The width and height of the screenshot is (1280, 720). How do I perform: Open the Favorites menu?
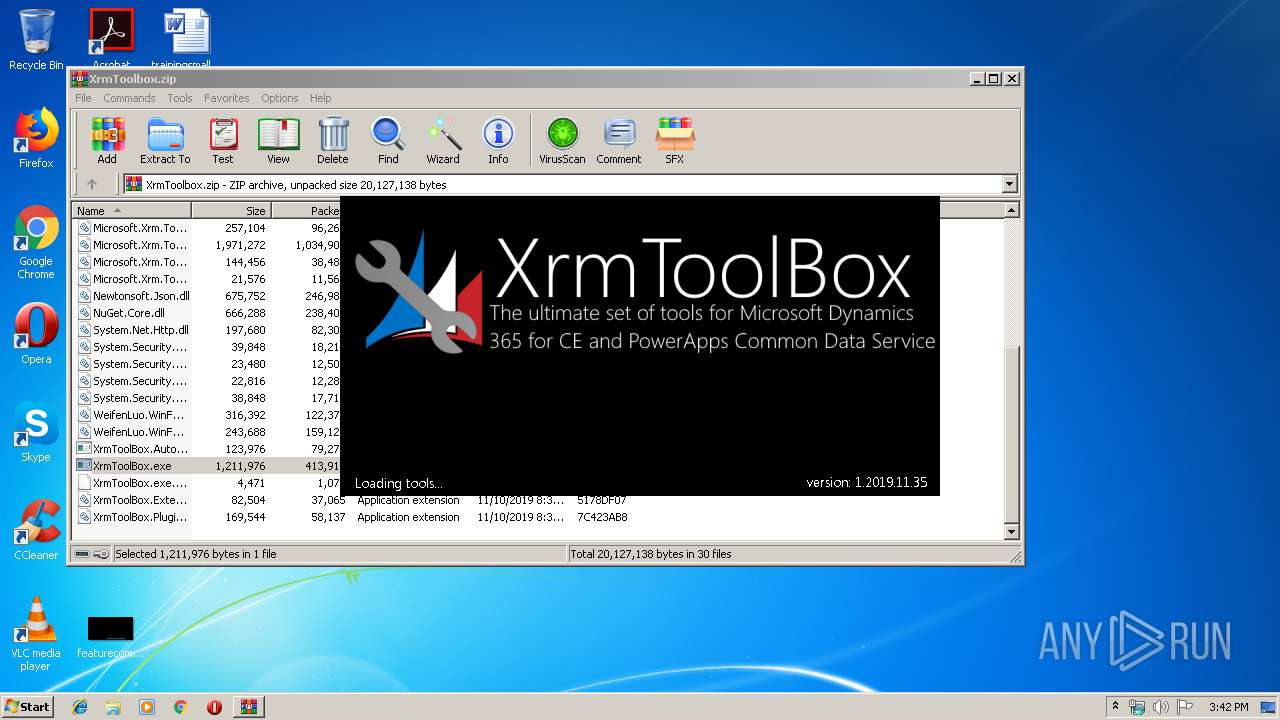tap(227, 98)
